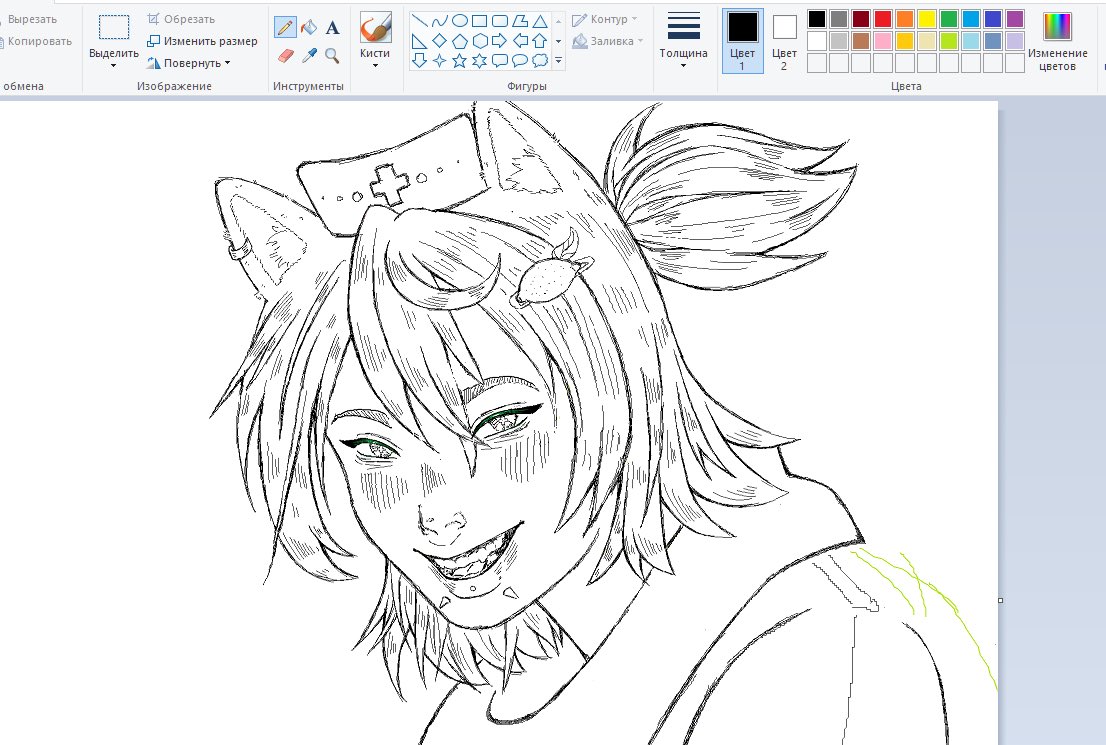Activate Цвет 2 background color
Screen dimensions: 1106x745
pos(784,41)
